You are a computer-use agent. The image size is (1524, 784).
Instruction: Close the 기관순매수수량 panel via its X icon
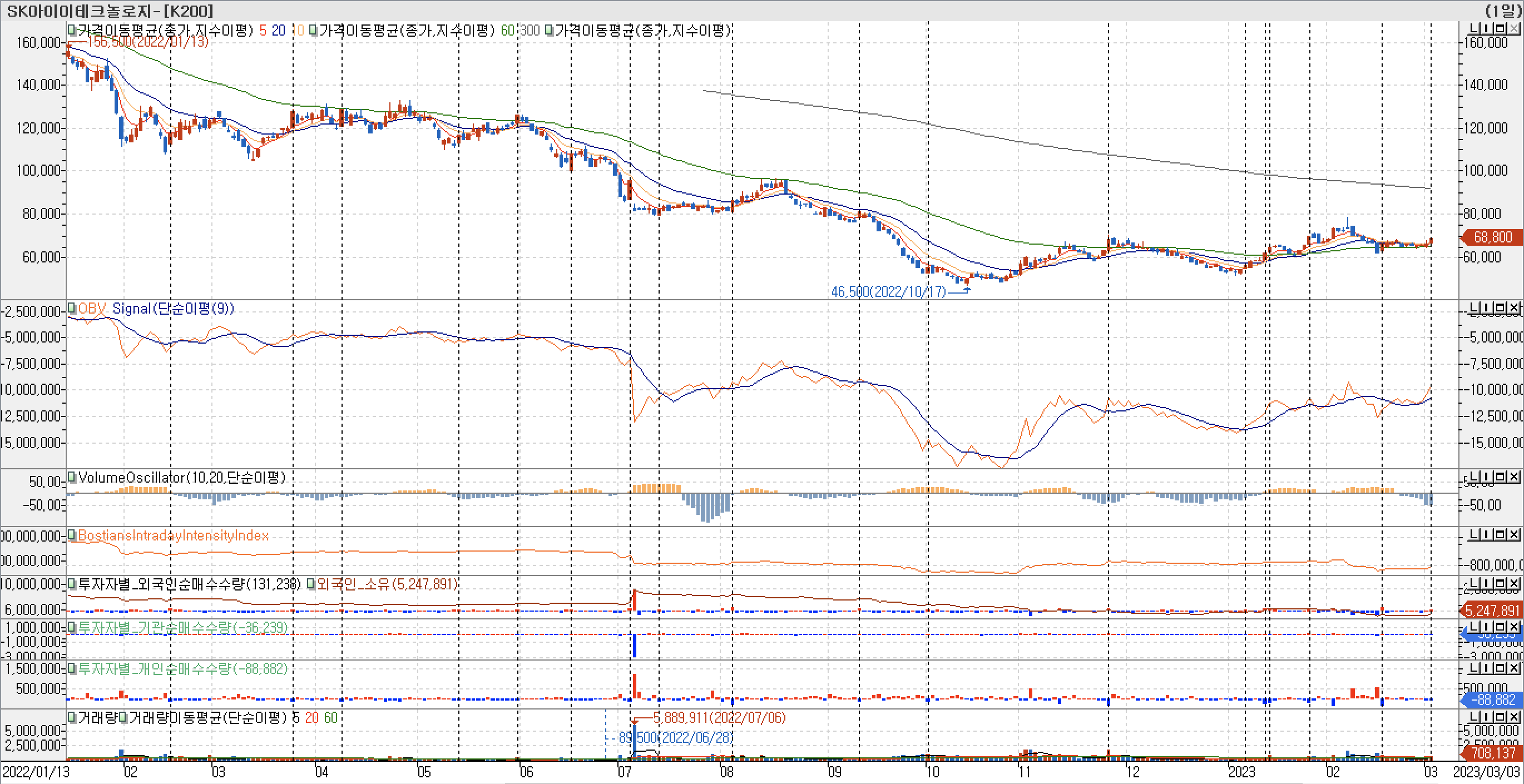click(x=1513, y=626)
